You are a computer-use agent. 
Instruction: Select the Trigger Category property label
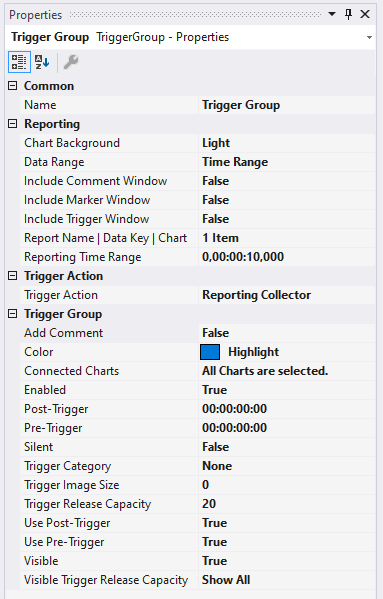pyautogui.click(x=68, y=466)
